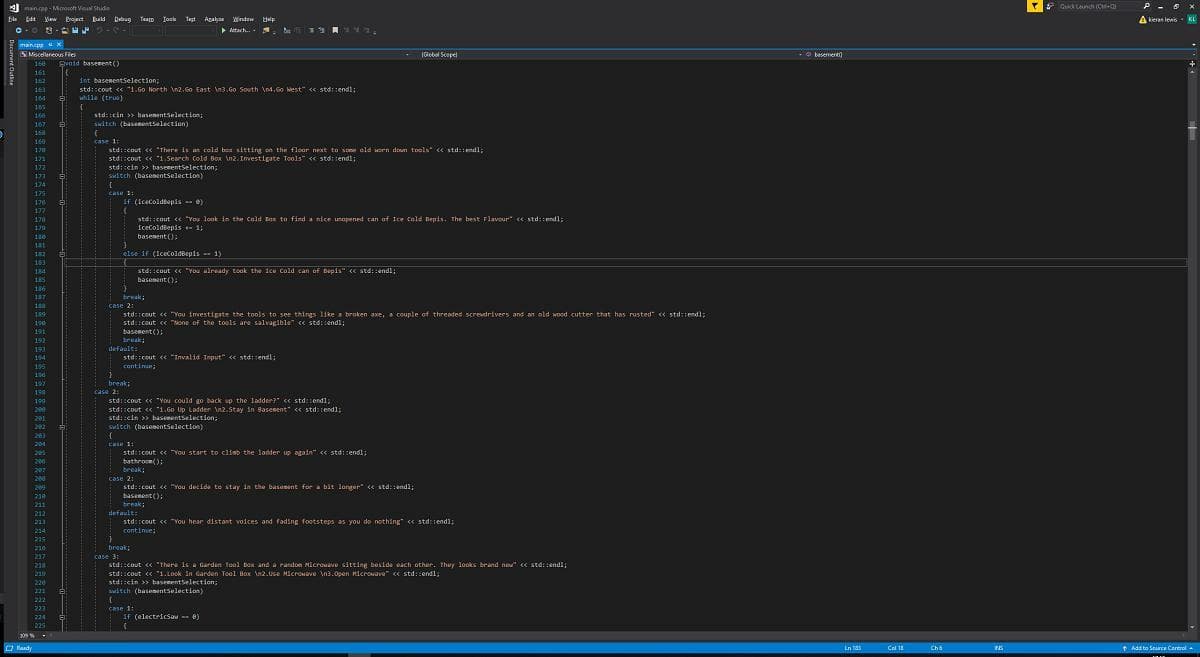
Task: Collapse the while (true) block at line 164
Action: pos(62,98)
